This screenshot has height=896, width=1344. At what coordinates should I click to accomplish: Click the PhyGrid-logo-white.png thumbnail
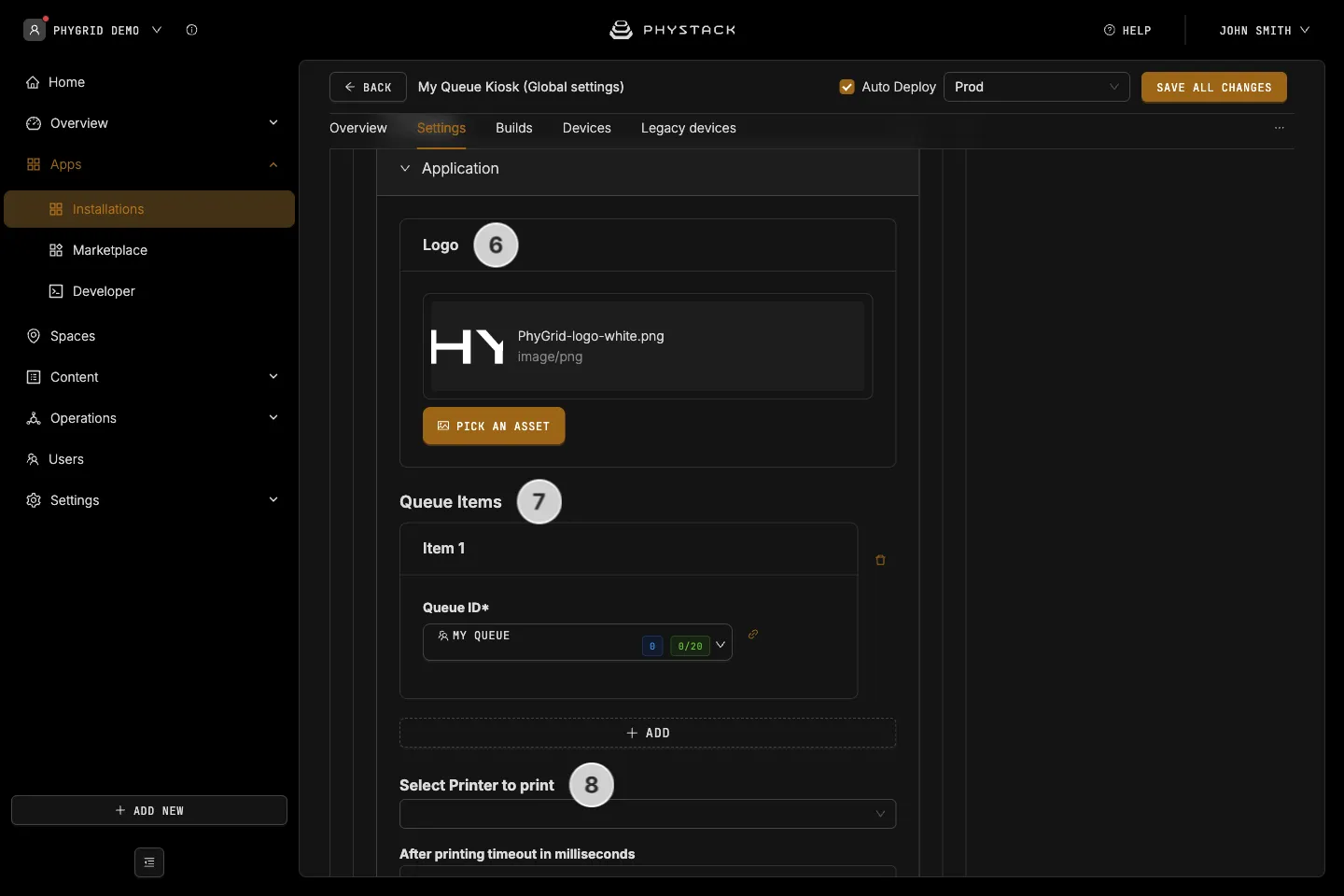click(468, 346)
